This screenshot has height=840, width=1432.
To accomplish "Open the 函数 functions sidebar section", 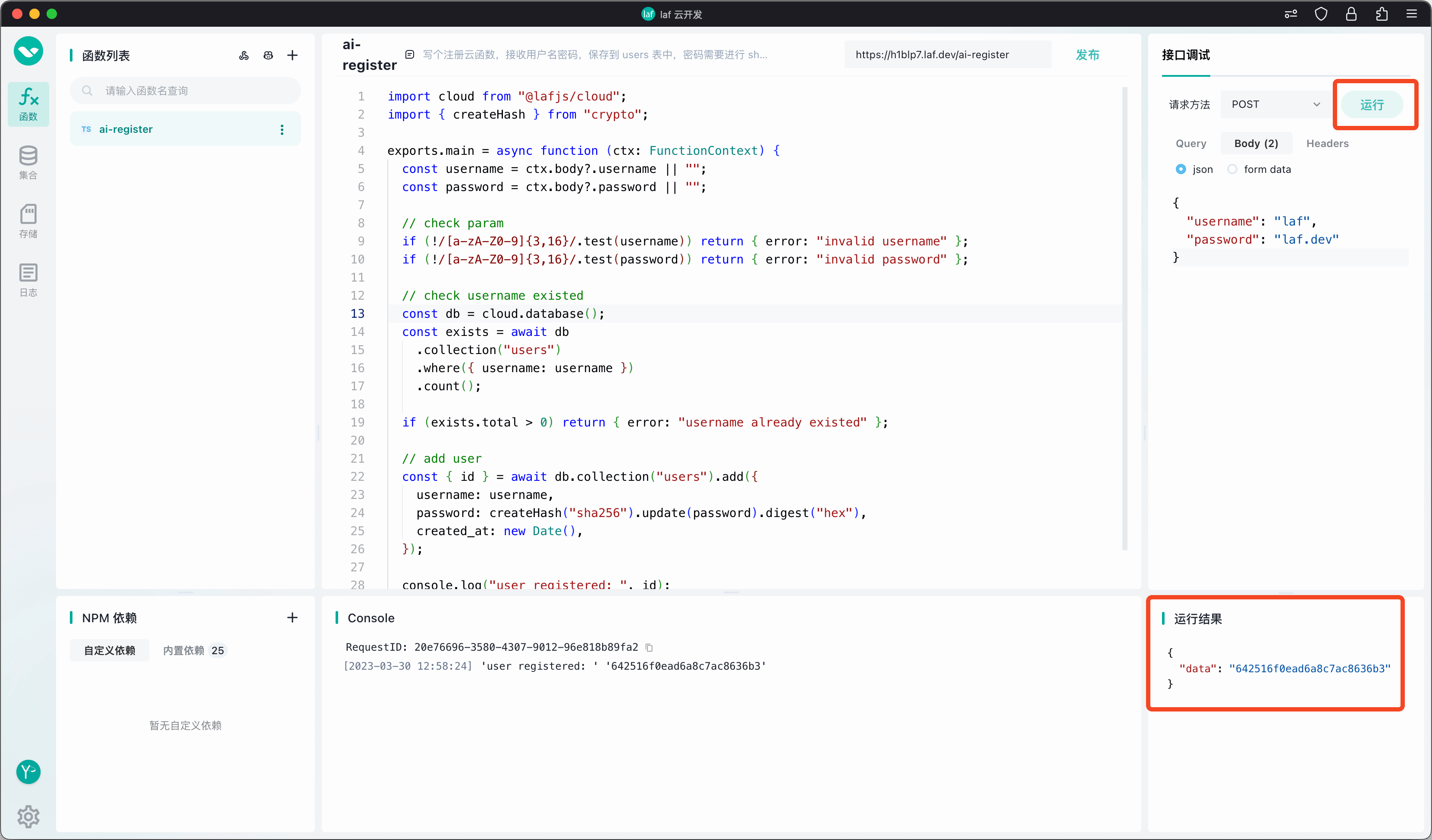I will tap(28, 104).
